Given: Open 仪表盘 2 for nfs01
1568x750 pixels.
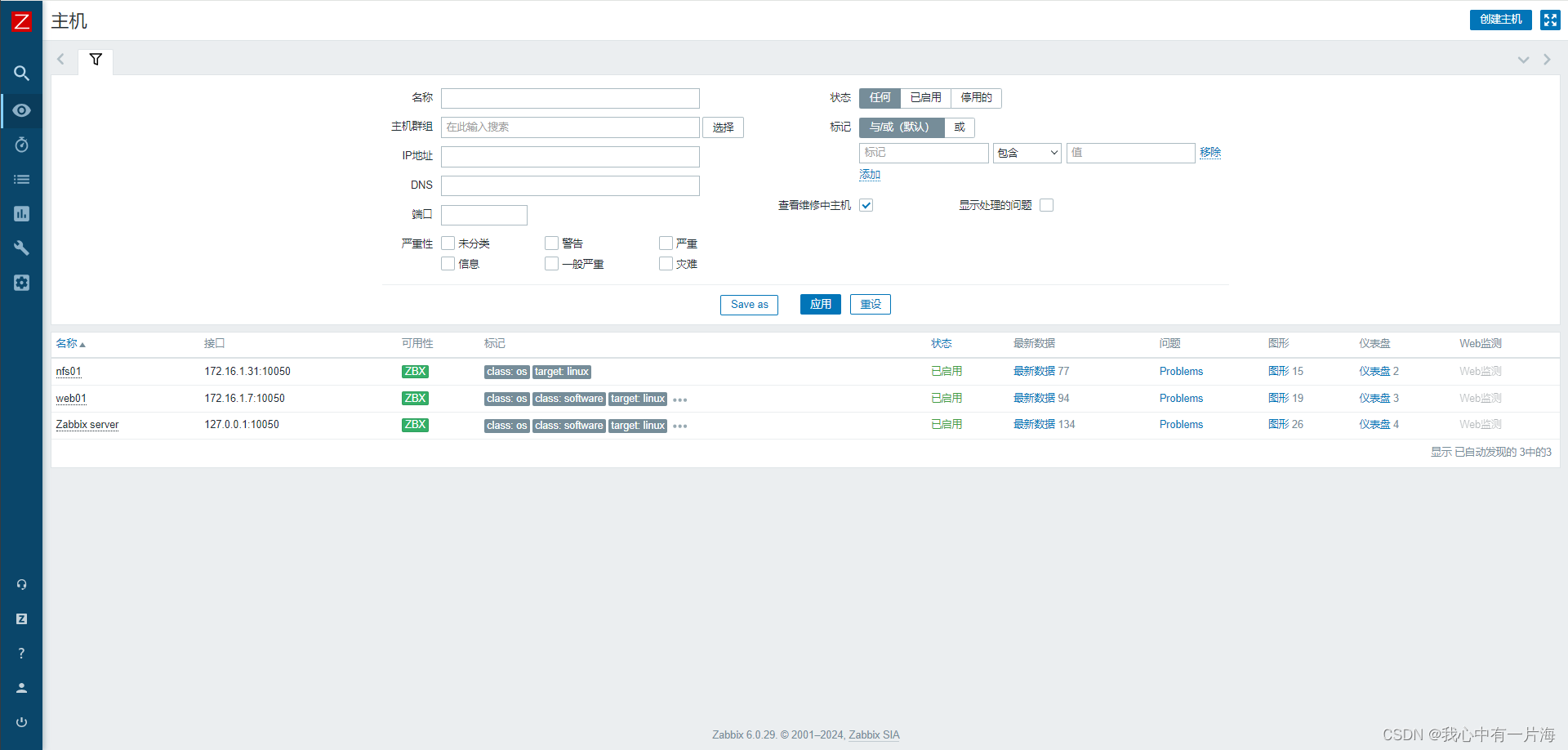Looking at the screenshot, I should pos(1379,372).
